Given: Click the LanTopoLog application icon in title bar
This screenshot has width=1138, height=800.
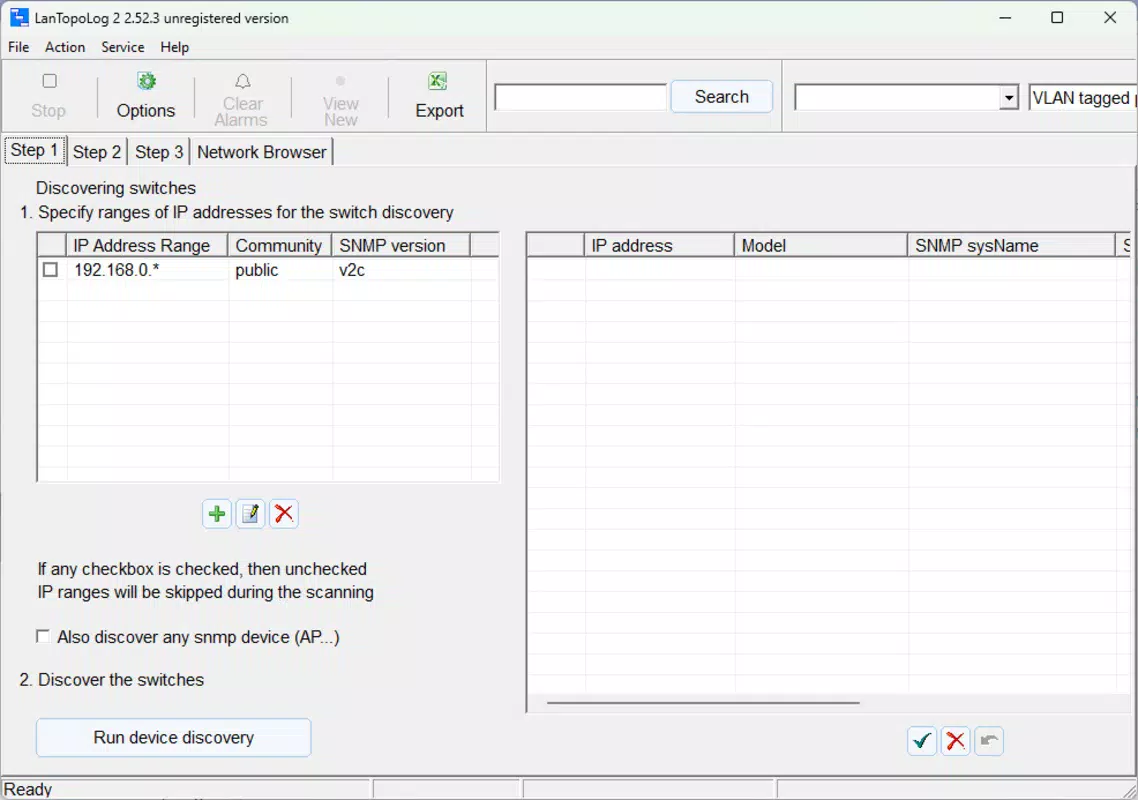Looking at the screenshot, I should 19,17.
